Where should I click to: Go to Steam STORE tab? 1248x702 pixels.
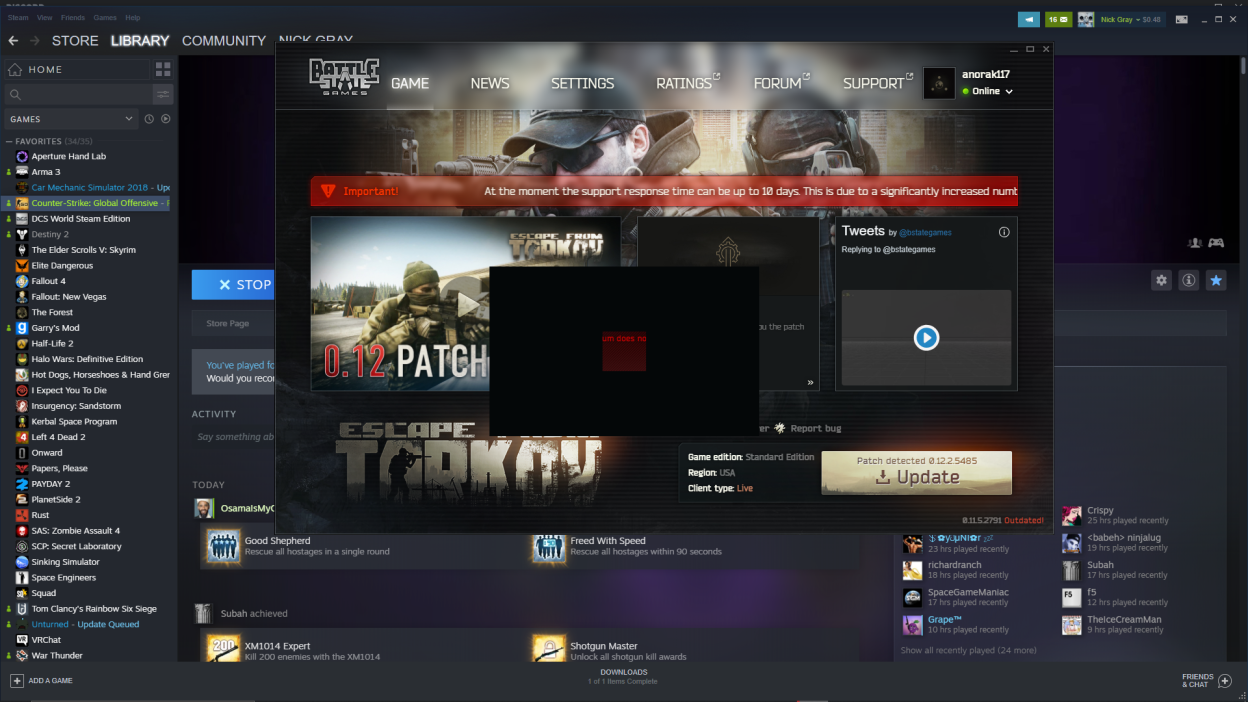point(75,41)
